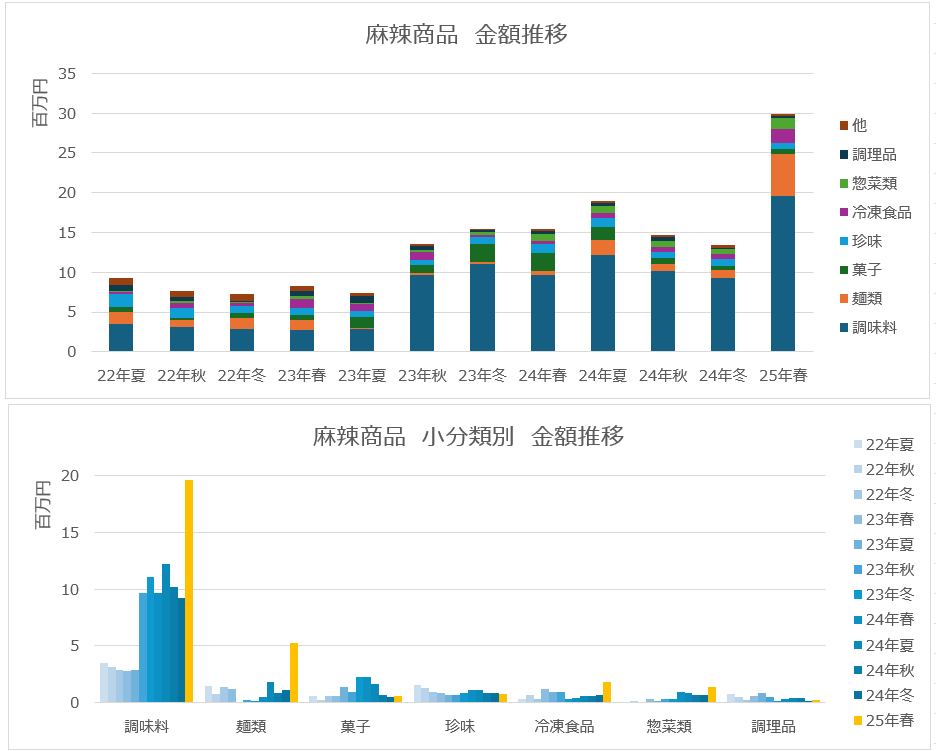
Task: Click the 調味料 segment of the 25年春 stacked bar
Action: pos(782,273)
